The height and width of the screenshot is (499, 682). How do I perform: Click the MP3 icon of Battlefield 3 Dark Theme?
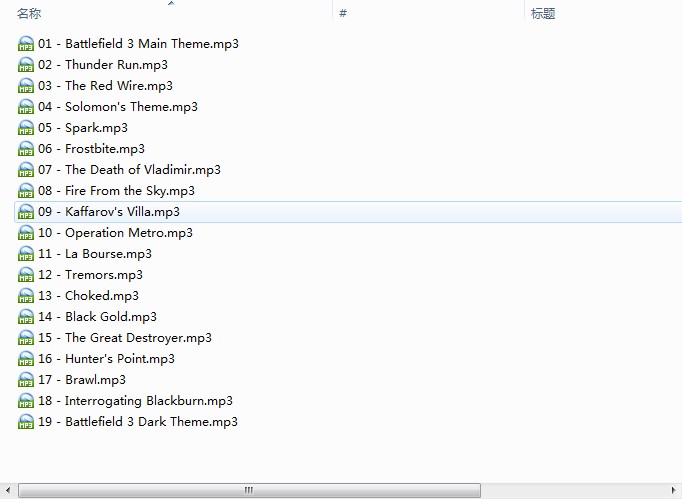coord(26,422)
